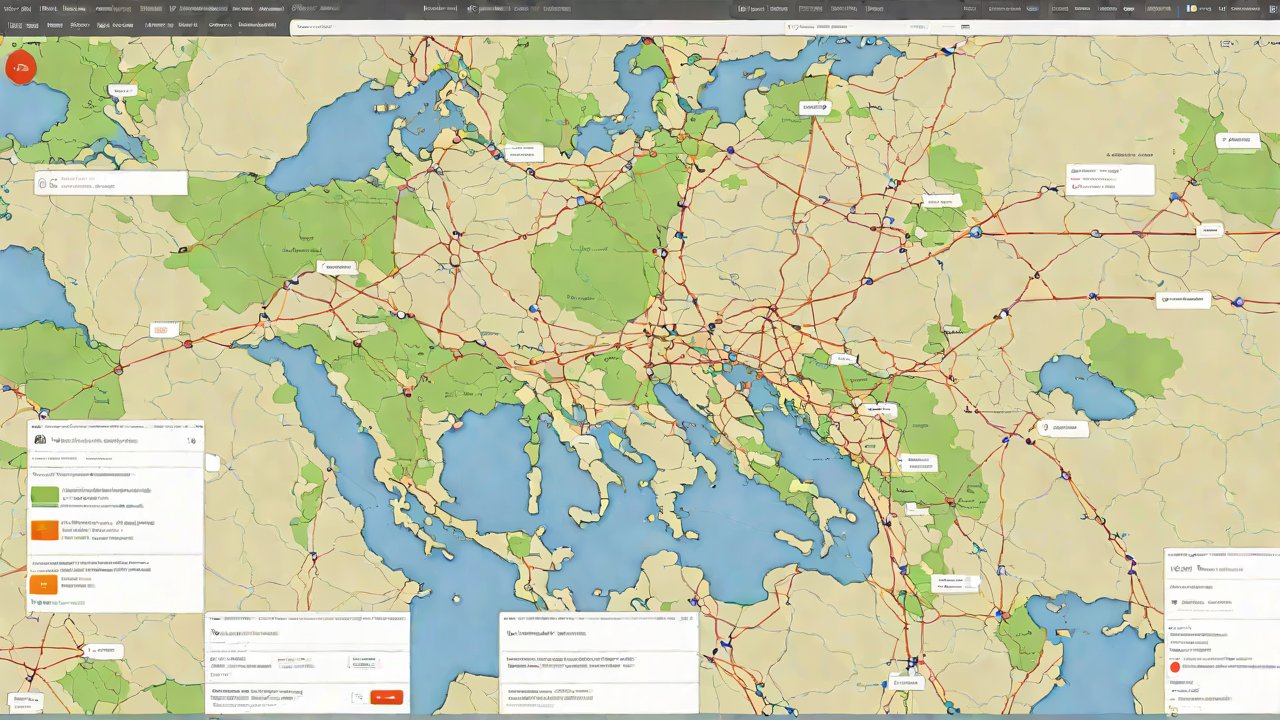Click the small white square beside the left panel
The image size is (1280, 720).
pyautogui.click(x=212, y=462)
